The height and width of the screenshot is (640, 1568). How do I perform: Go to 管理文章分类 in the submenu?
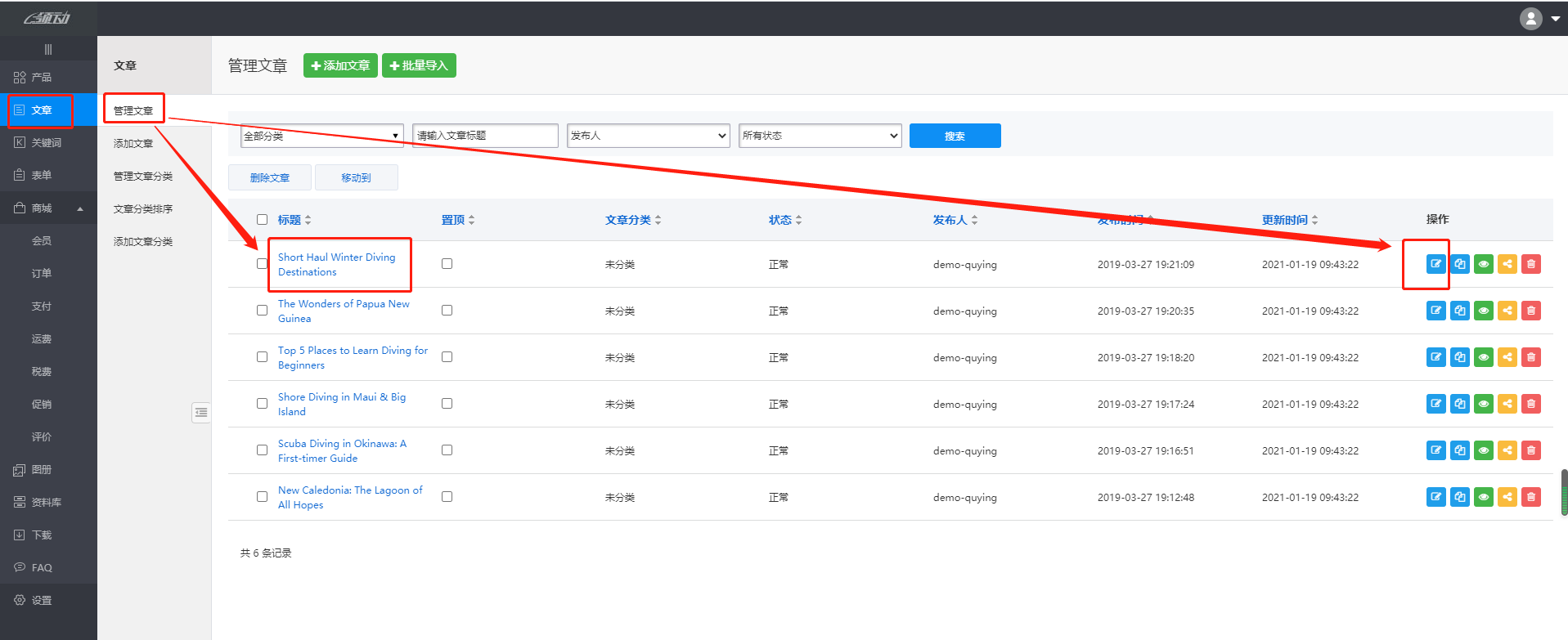click(143, 176)
